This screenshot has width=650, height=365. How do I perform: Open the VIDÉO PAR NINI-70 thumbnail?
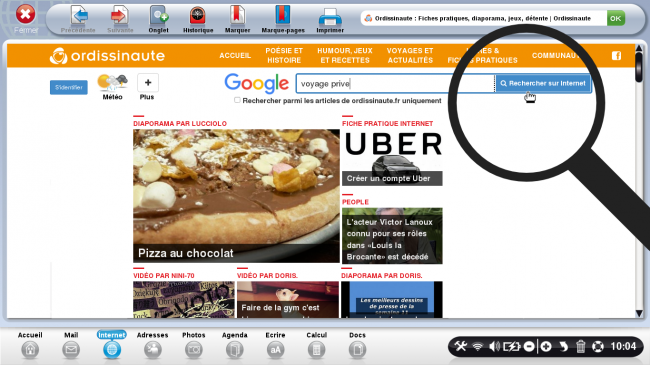[x=184, y=299]
